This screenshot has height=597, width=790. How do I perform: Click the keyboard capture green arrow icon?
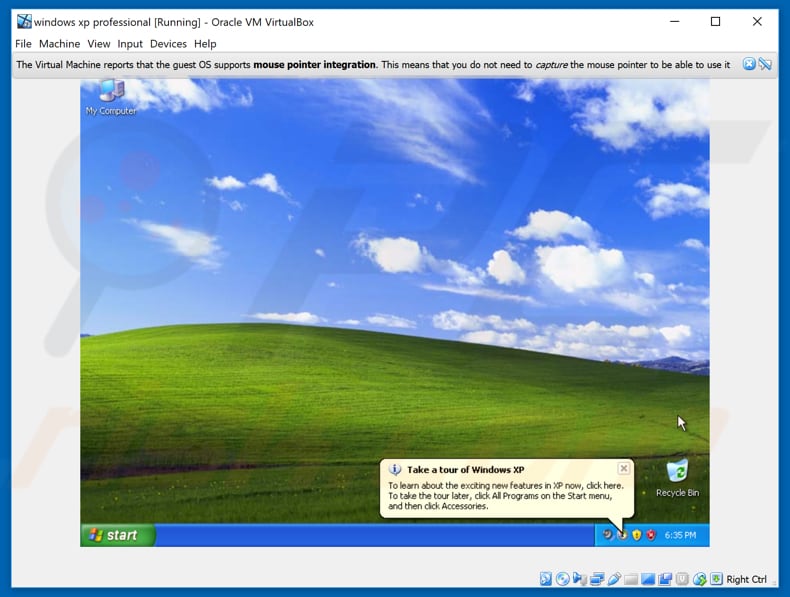click(x=716, y=579)
